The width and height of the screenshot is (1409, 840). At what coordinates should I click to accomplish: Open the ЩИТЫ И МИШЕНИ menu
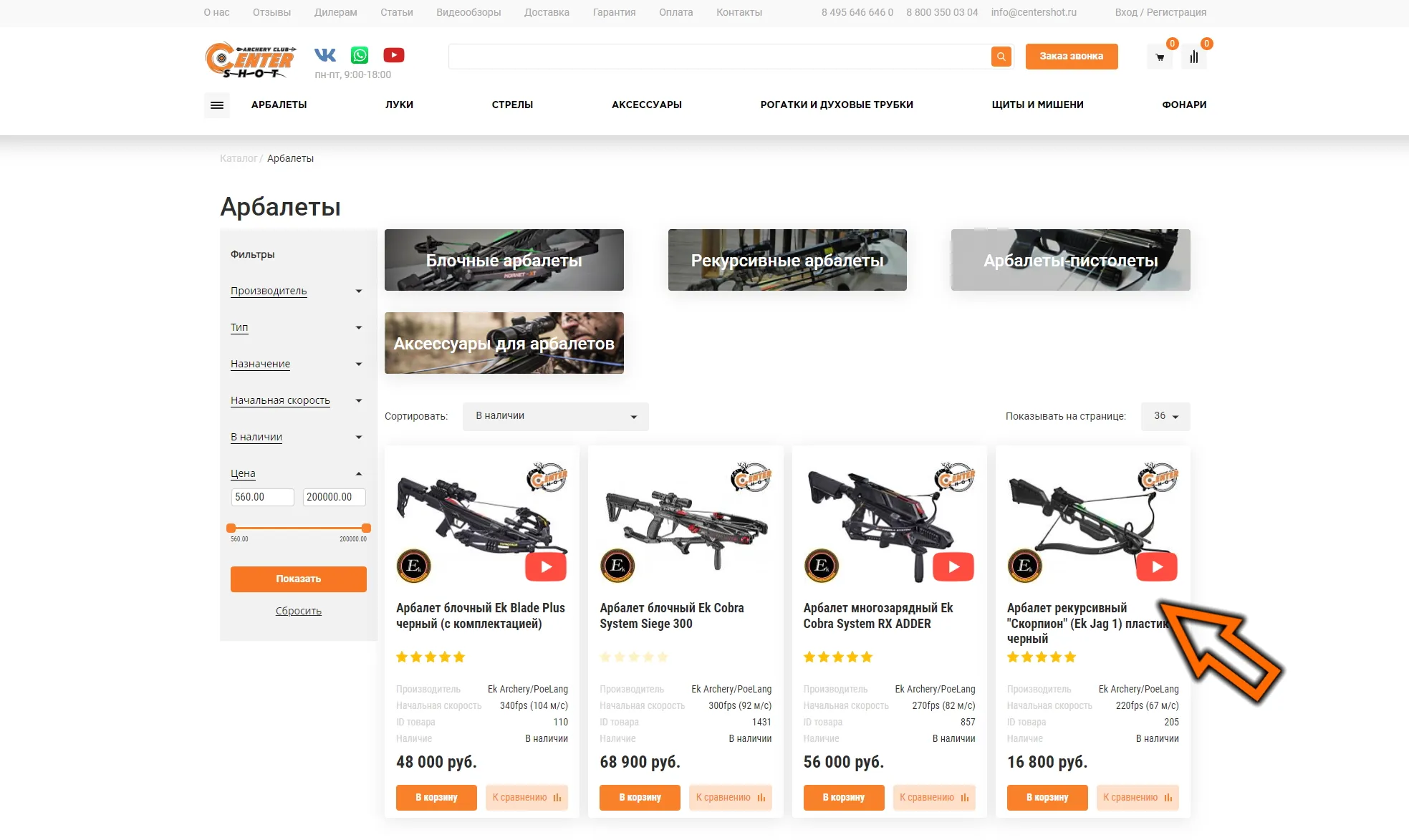tap(1037, 105)
